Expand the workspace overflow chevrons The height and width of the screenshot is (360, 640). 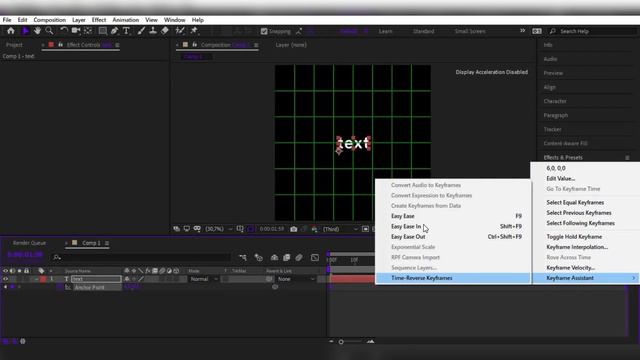(x=522, y=31)
